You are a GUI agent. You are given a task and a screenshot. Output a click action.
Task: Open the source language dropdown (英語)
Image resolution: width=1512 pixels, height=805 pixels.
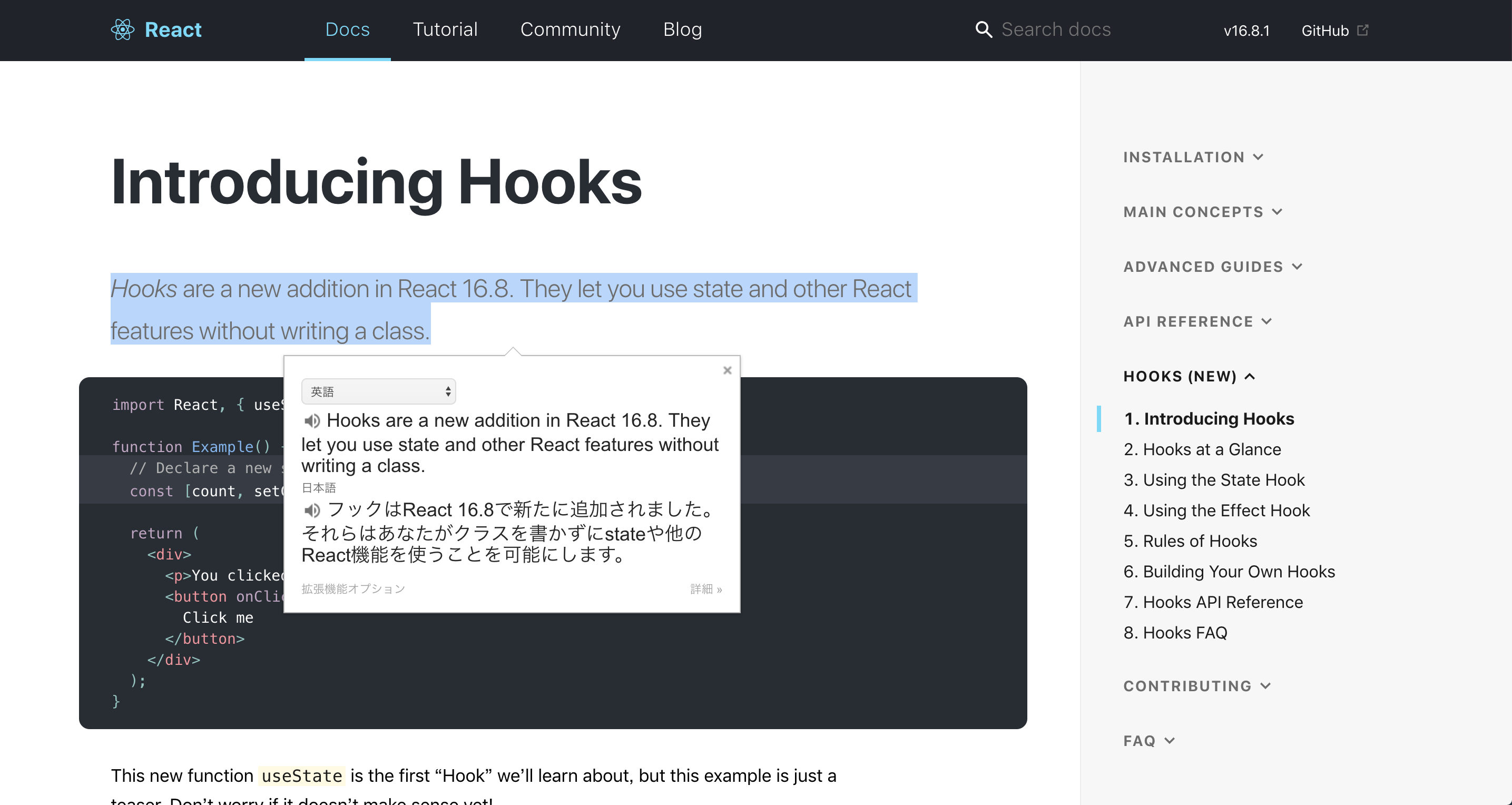click(x=379, y=391)
